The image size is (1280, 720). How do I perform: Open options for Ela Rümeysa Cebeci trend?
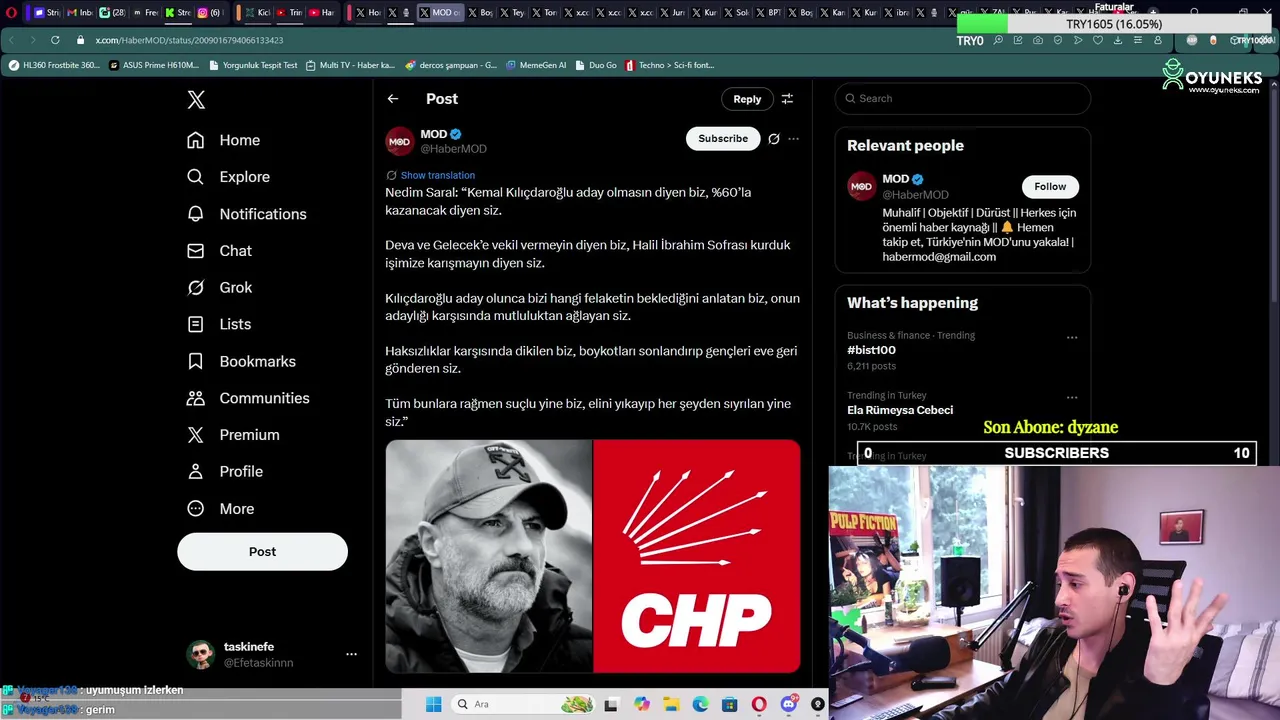[1072, 397]
